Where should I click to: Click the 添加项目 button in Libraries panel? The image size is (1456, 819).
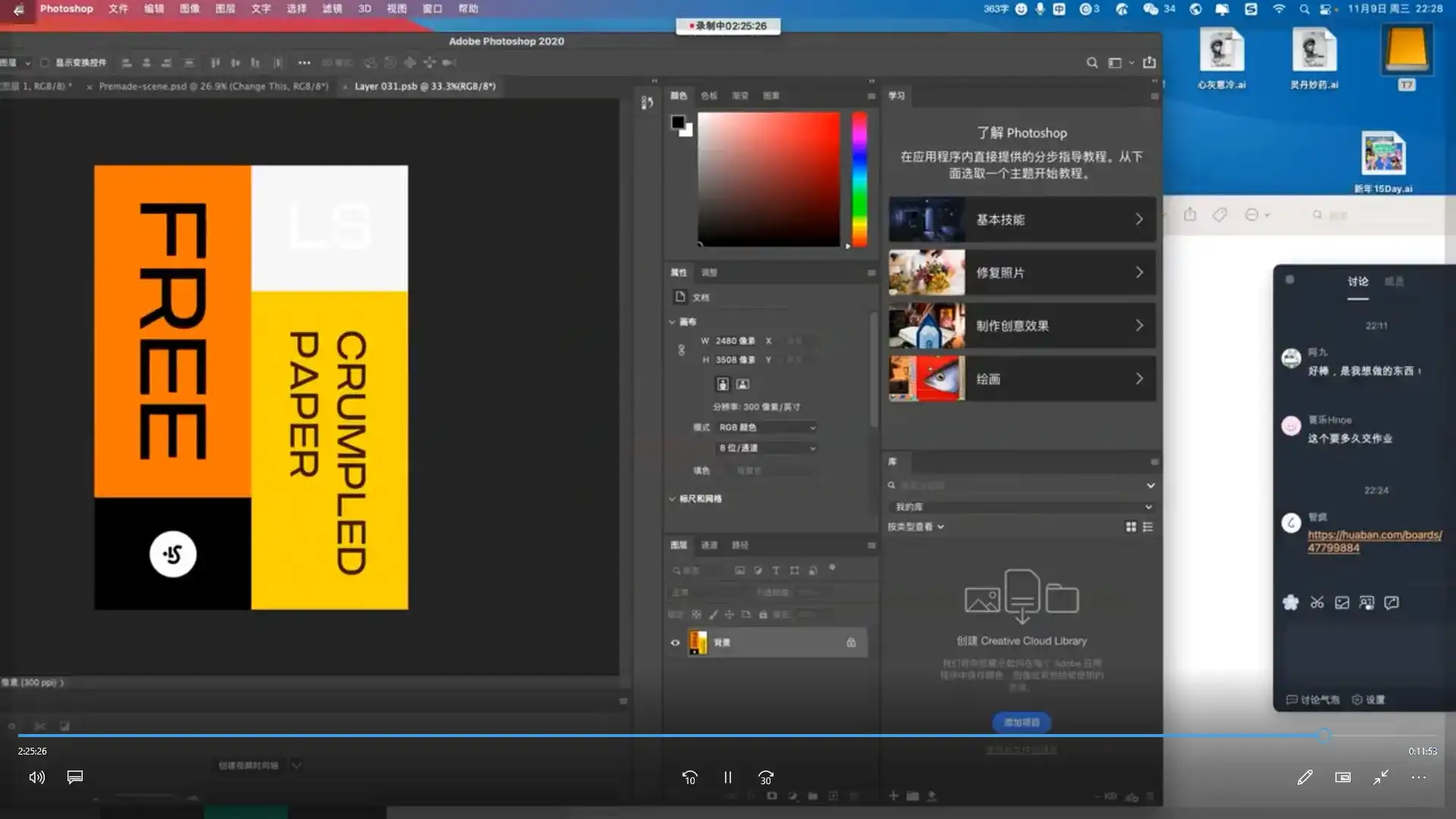point(1021,722)
